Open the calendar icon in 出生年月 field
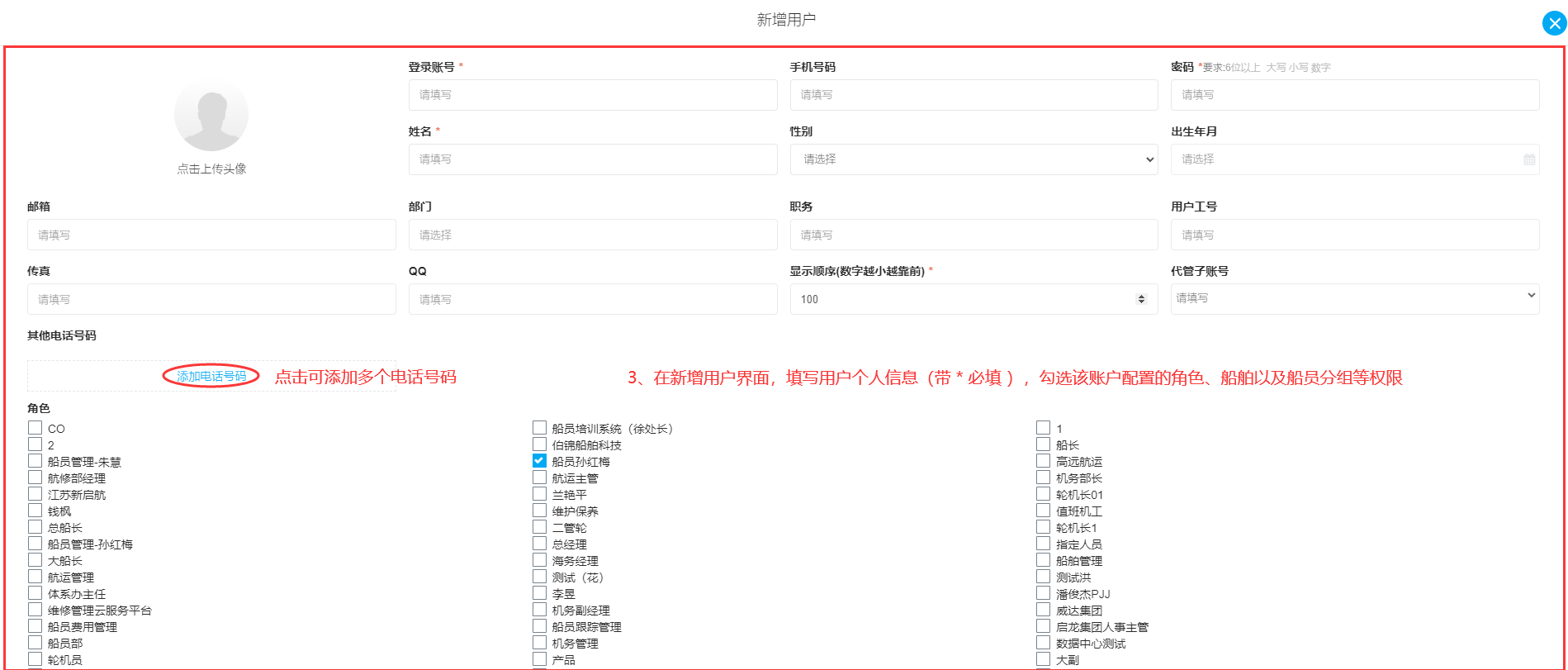Image resolution: width=1568 pixels, height=670 pixels. [1529, 159]
